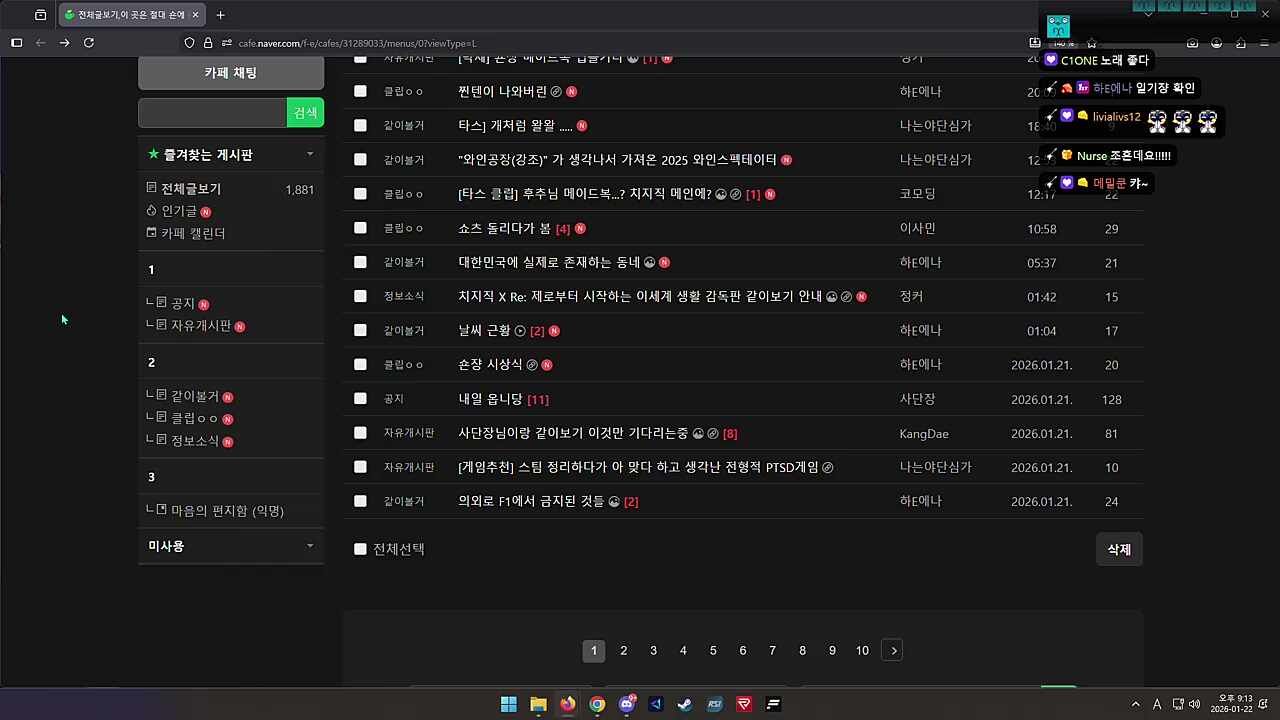Open File Explorer from the taskbar
The height and width of the screenshot is (720, 1280).
[x=538, y=704]
